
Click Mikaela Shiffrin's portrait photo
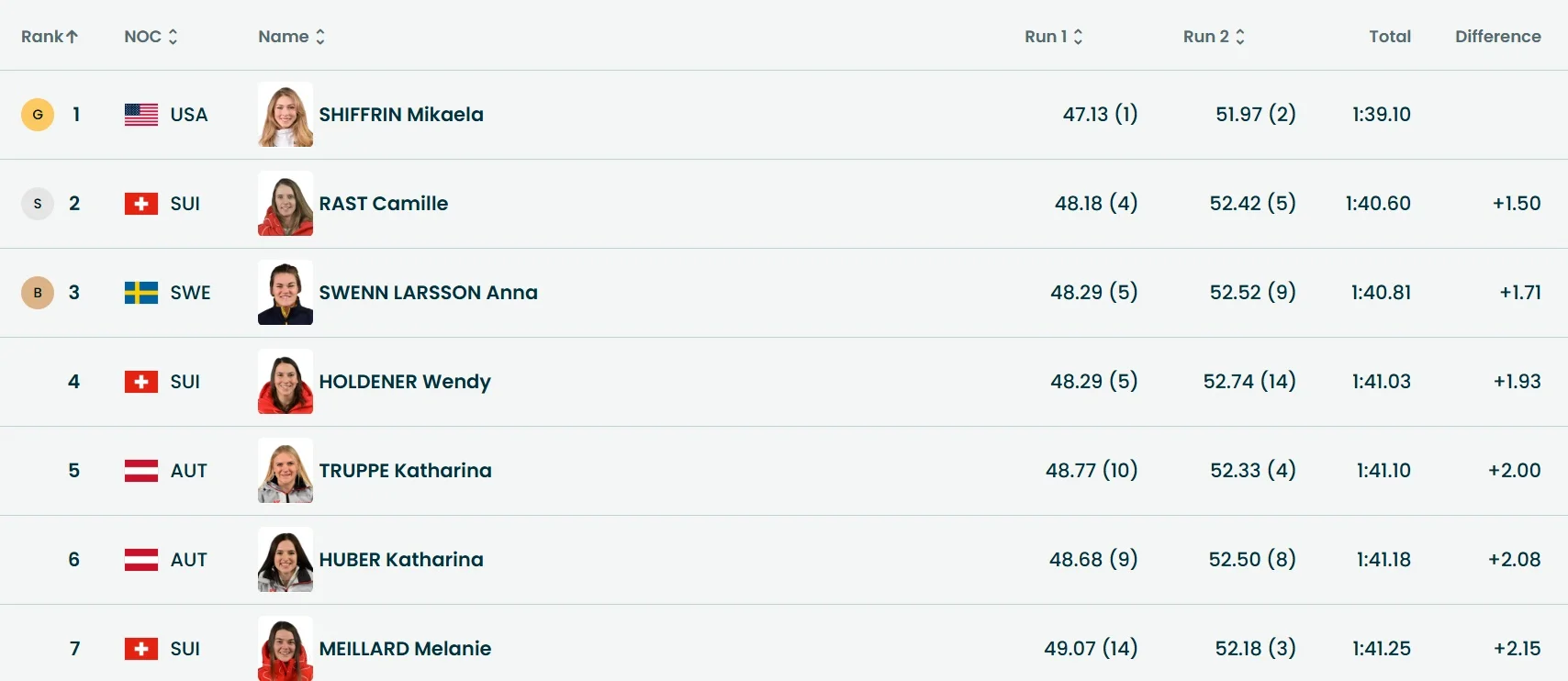pyautogui.click(x=286, y=115)
